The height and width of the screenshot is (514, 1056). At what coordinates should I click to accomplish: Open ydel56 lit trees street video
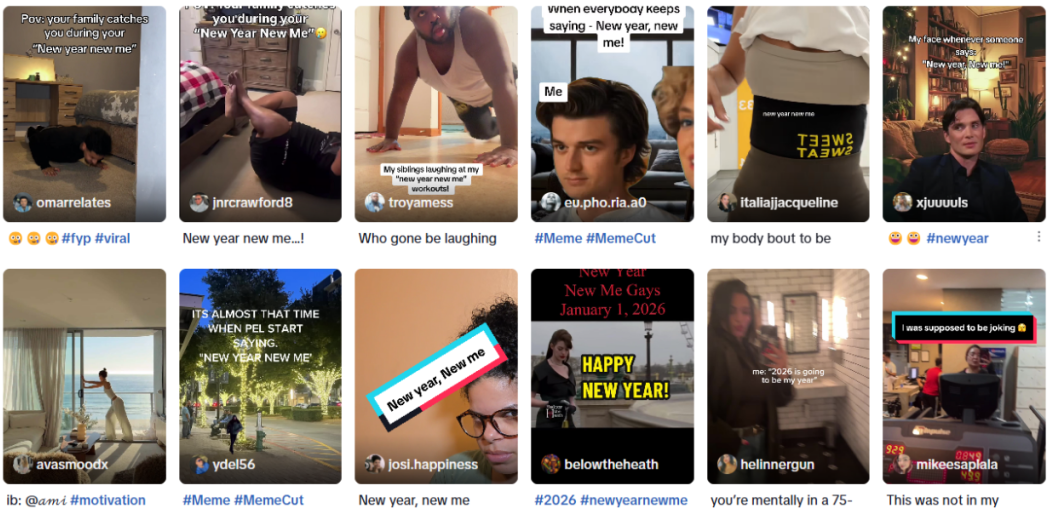pyautogui.click(x=260, y=376)
